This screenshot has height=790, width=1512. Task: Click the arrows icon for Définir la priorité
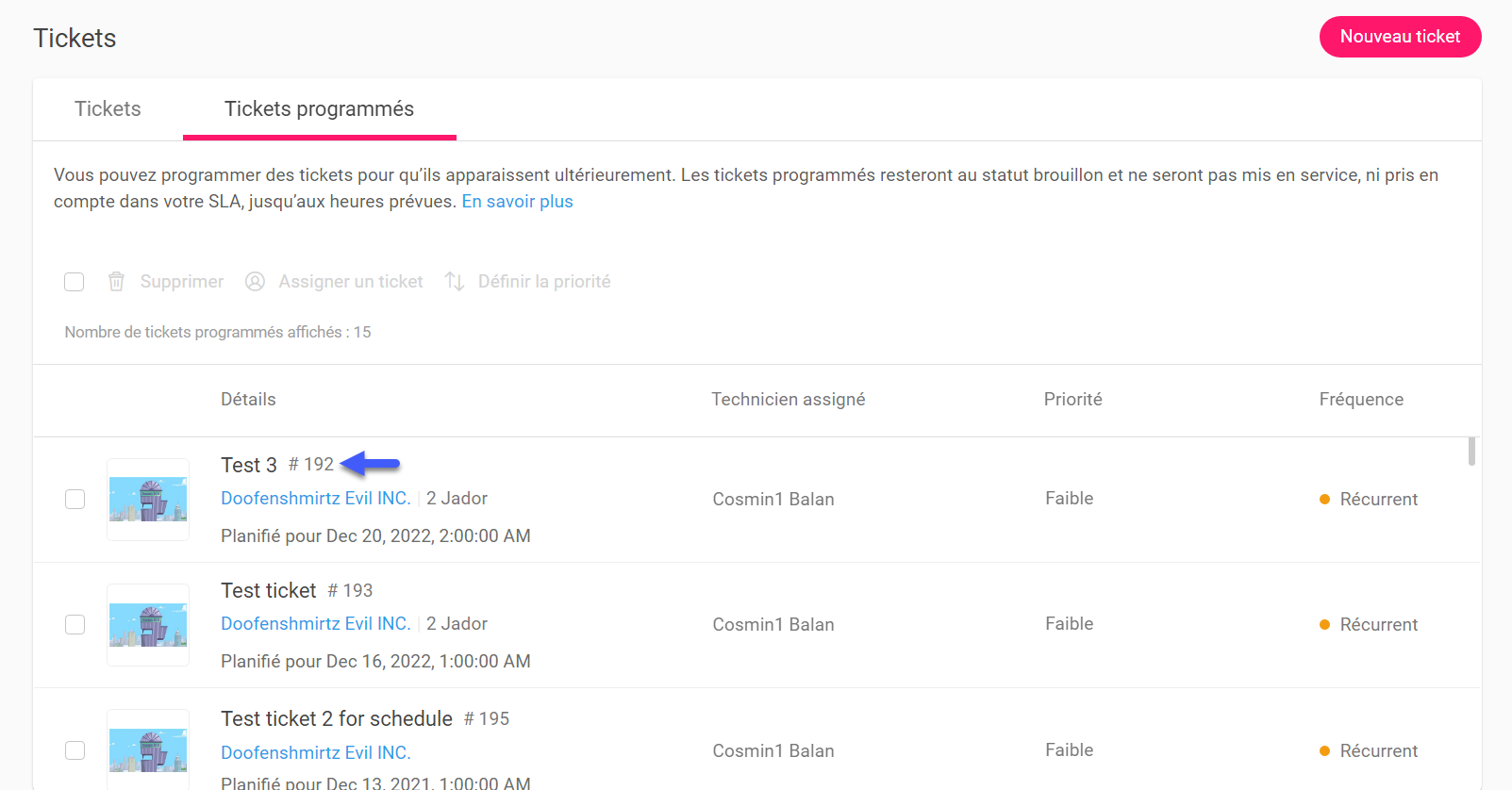coord(455,282)
